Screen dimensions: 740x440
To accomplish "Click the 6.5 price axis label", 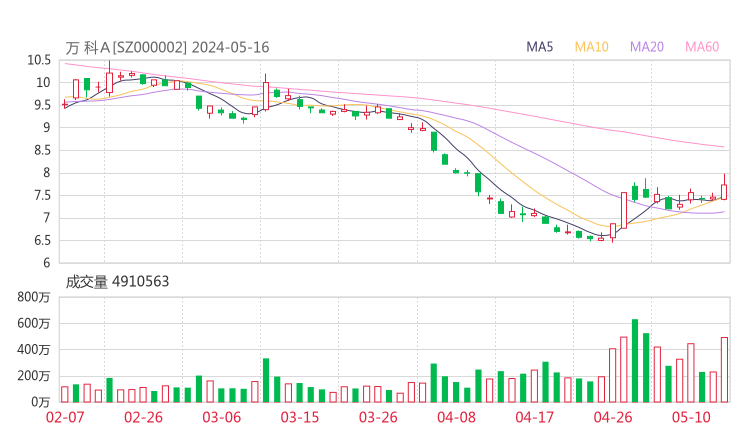I will click(42, 240).
